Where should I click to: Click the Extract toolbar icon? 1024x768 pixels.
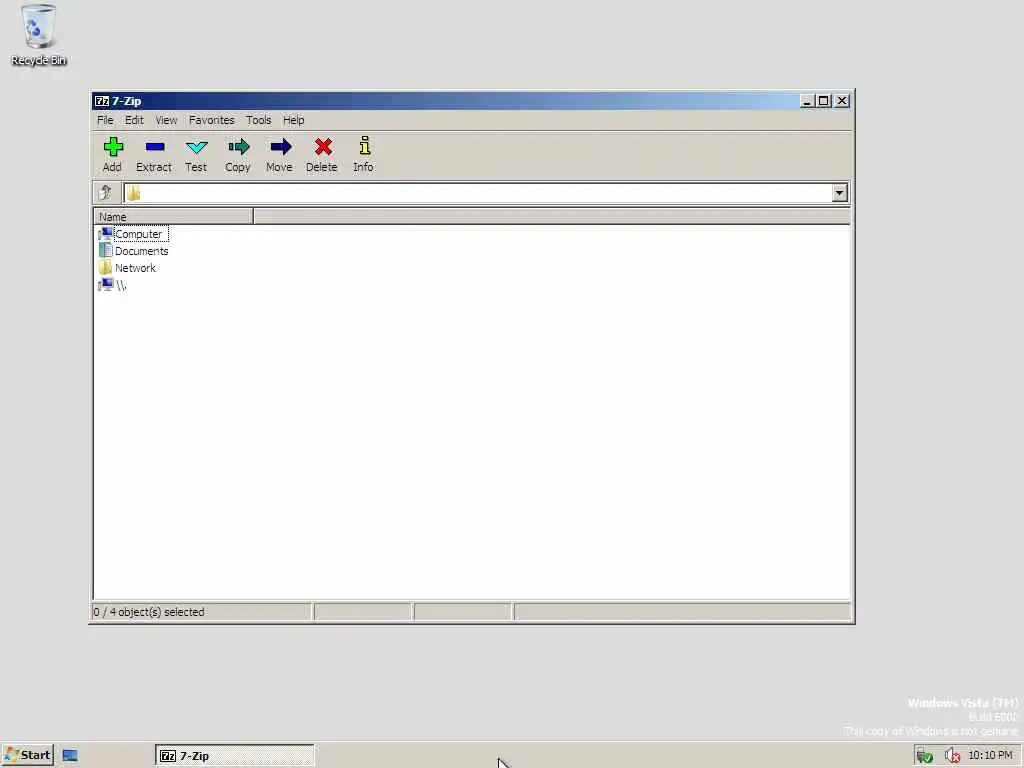(155, 147)
